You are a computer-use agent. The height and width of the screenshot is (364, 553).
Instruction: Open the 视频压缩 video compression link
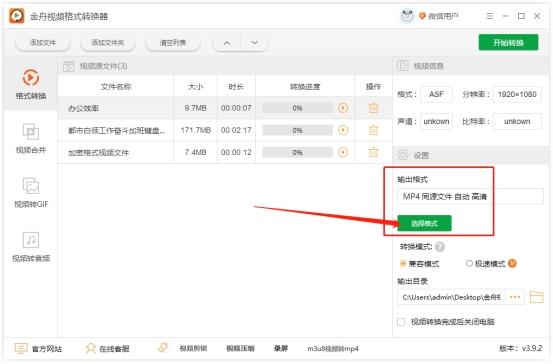pos(240,348)
